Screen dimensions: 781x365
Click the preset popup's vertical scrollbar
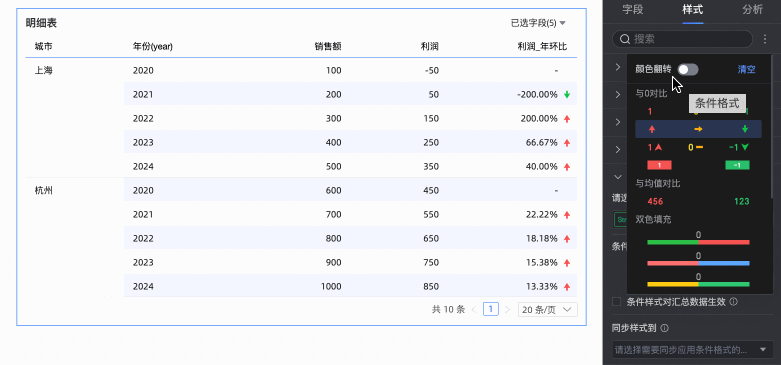pos(772,127)
